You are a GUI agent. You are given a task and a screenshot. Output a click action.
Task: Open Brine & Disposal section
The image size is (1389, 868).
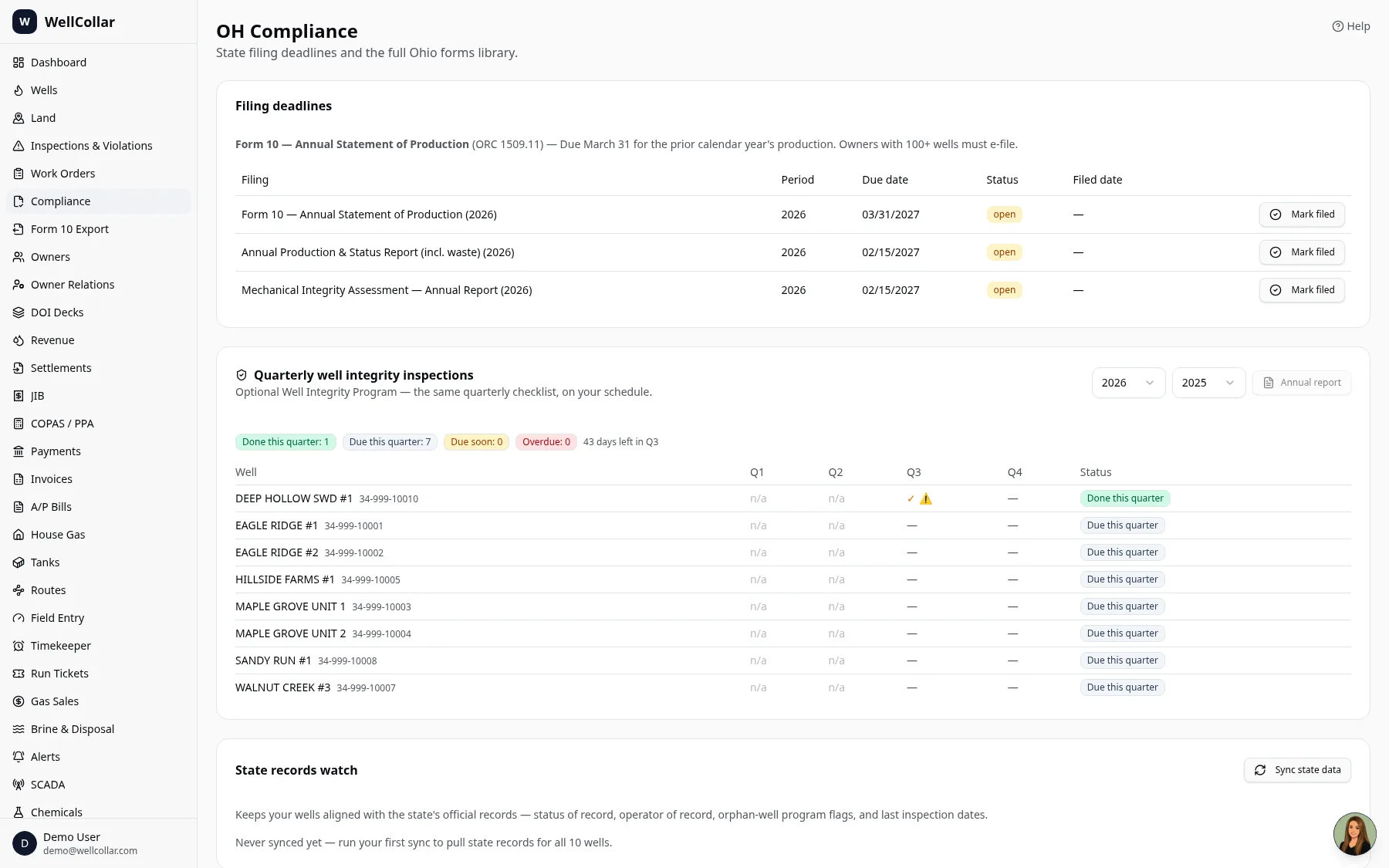(x=99, y=729)
